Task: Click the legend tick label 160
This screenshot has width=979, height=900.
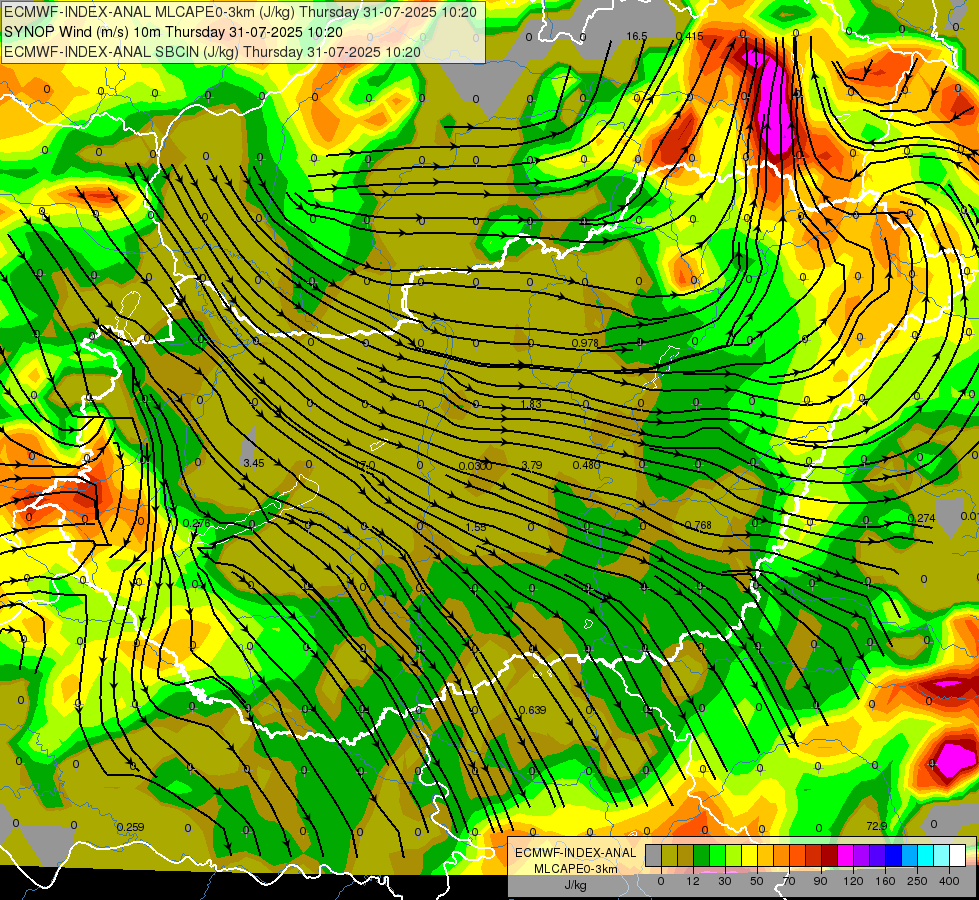Action: (x=885, y=881)
